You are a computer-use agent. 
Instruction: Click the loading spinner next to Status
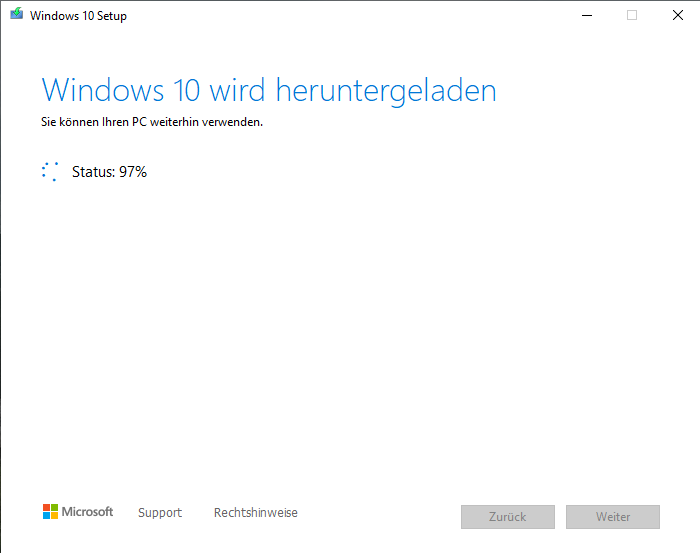pyautogui.click(x=50, y=172)
